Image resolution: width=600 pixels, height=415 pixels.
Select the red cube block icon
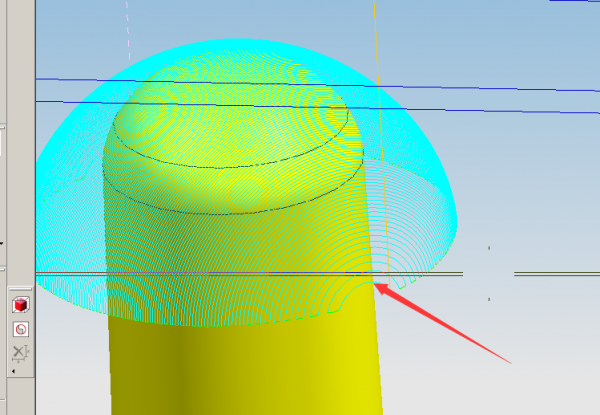point(21,305)
